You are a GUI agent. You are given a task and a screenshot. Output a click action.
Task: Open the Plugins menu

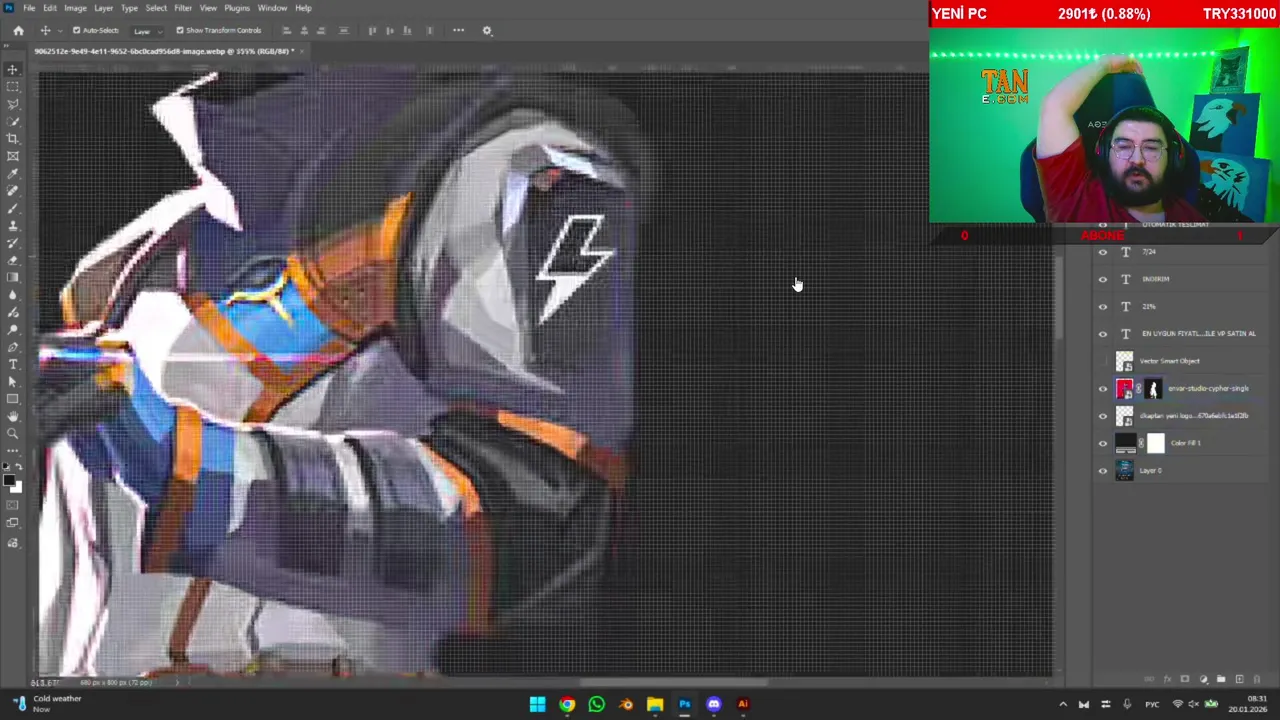237,8
